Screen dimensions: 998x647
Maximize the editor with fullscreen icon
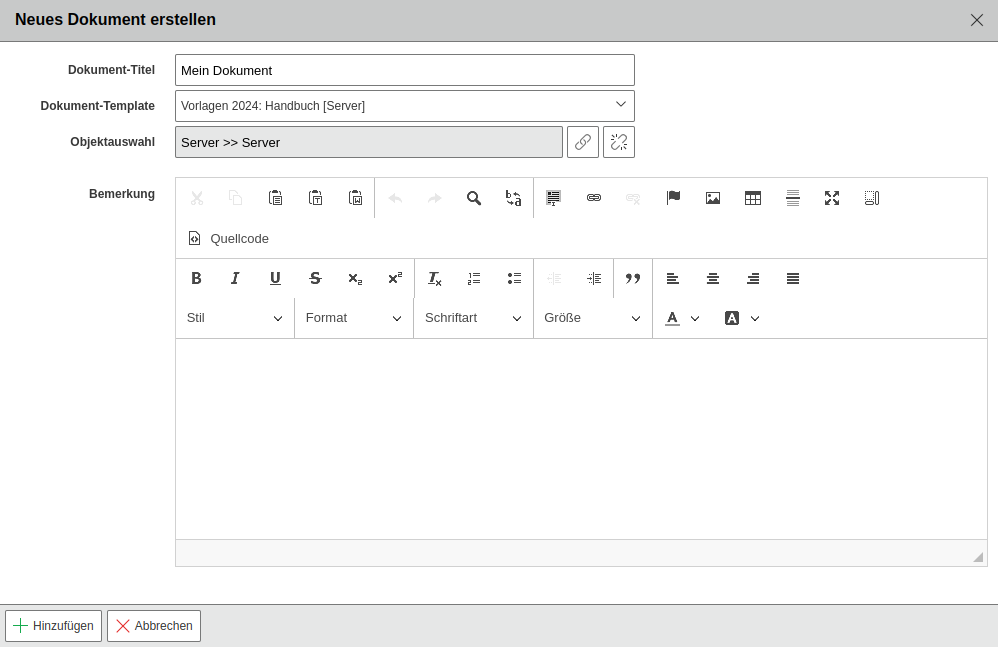[x=832, y=198]
